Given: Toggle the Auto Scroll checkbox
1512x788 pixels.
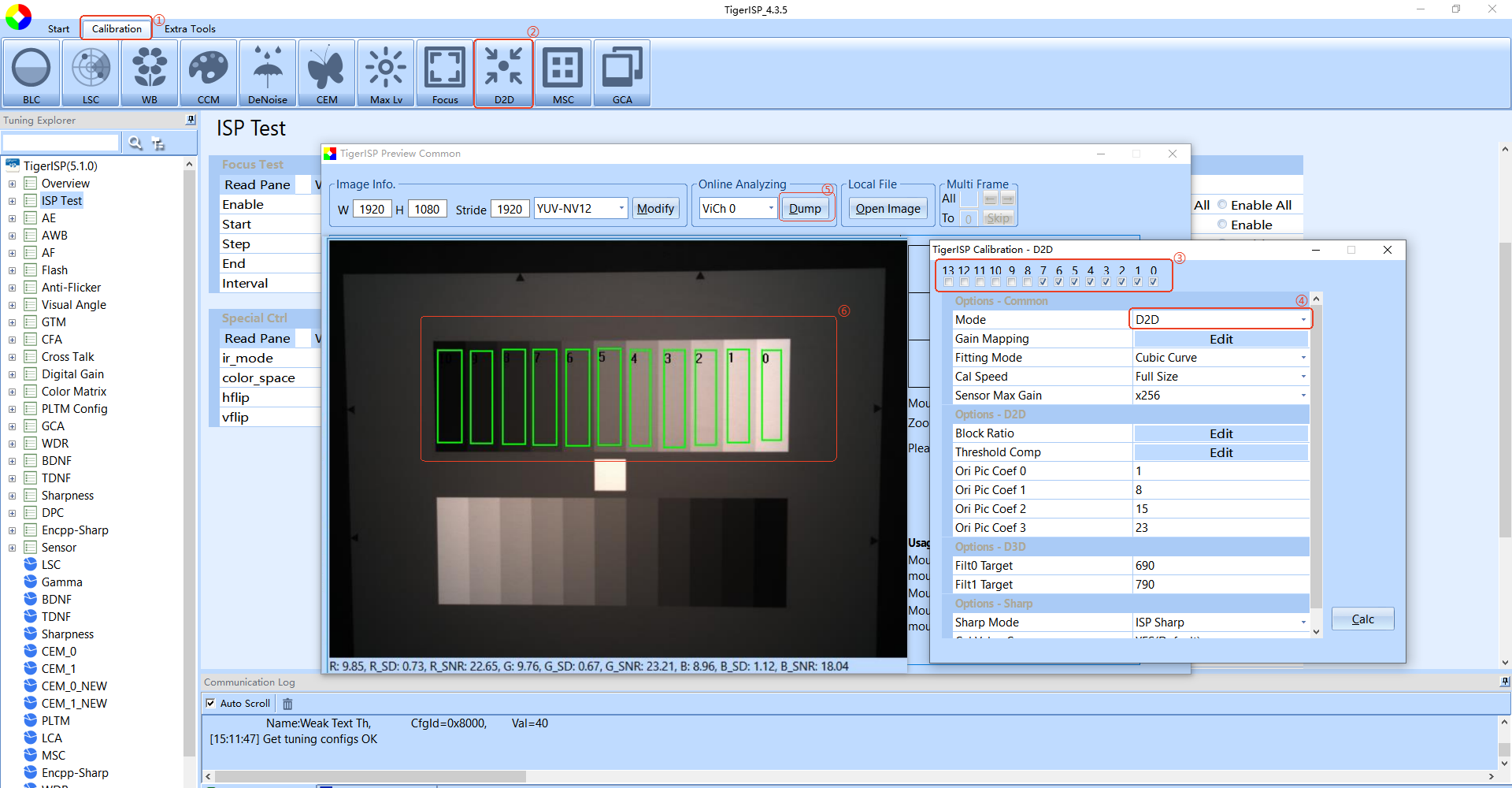Looking at the screenshot, I should point(210,703).
